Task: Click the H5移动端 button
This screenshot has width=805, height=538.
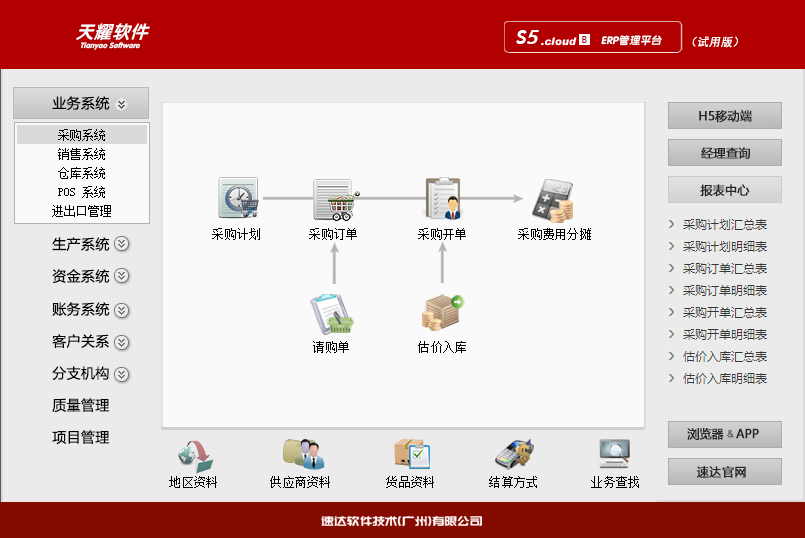Action: 724,116
